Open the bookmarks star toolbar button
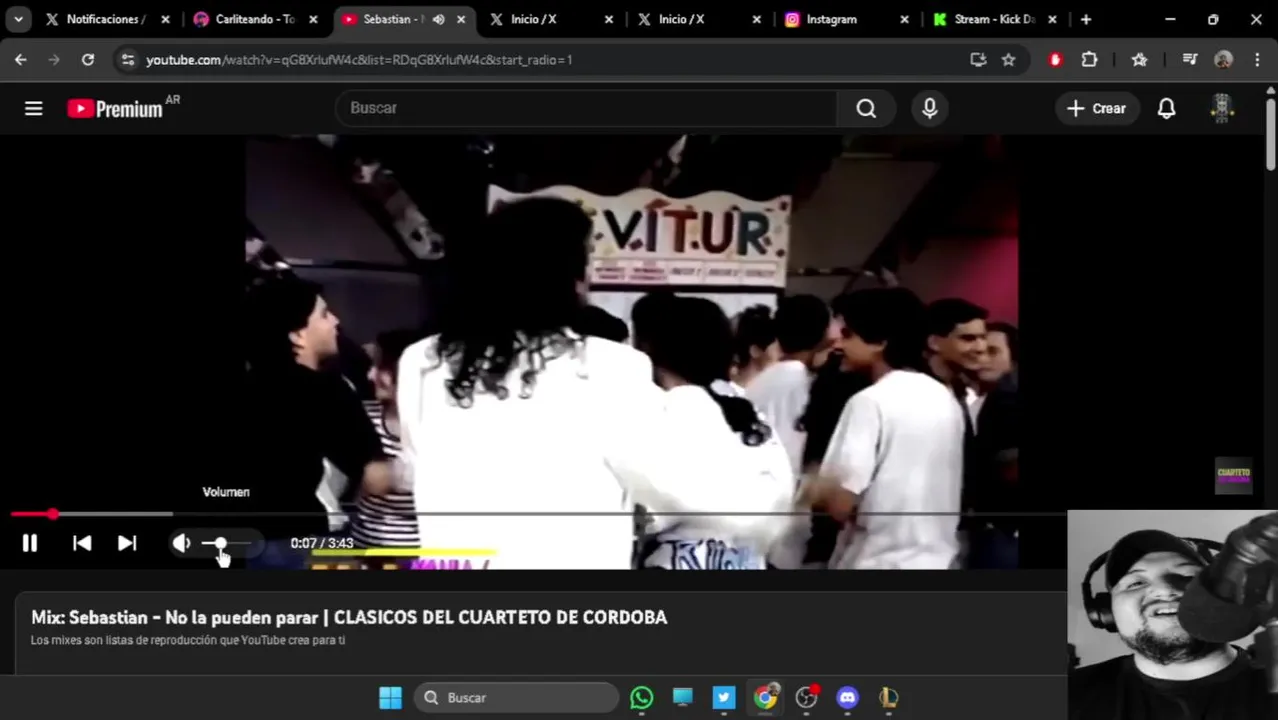The height and width of the screenshot is (720, 1278). pos(1139,60)
